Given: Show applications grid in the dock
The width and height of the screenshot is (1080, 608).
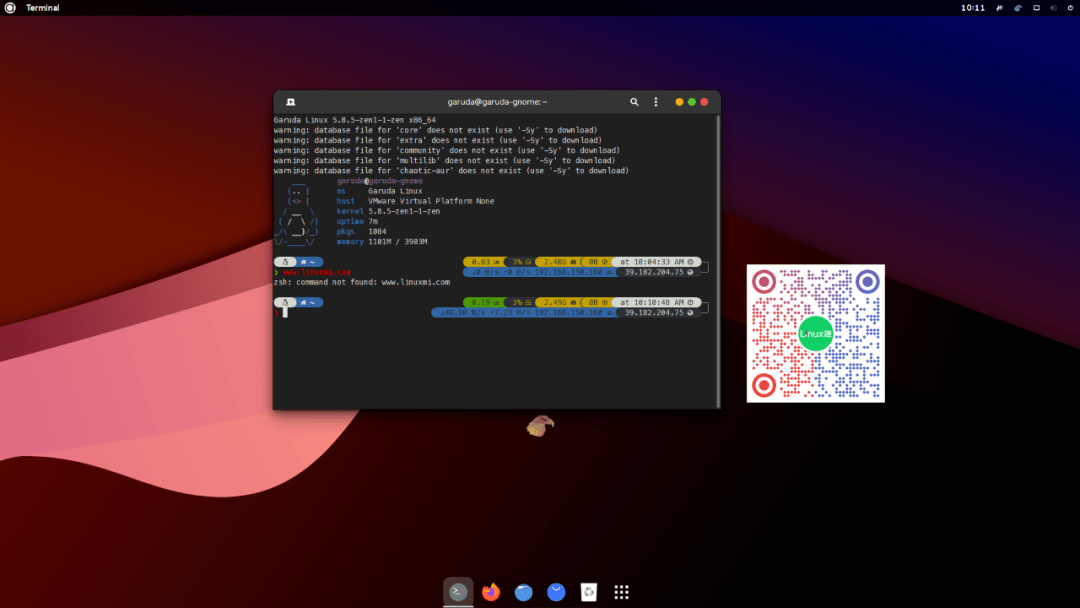Looking at the screenshot, I should [x=621, y=591].
